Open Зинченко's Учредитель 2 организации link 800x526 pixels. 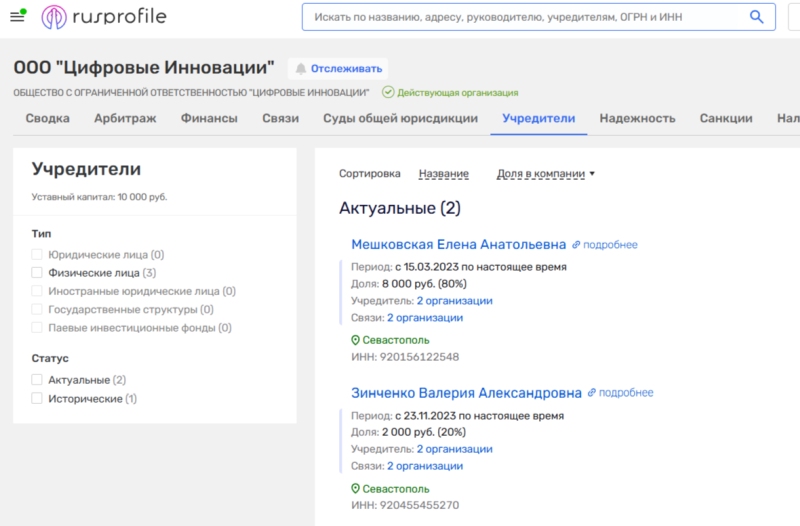(454, 449)
